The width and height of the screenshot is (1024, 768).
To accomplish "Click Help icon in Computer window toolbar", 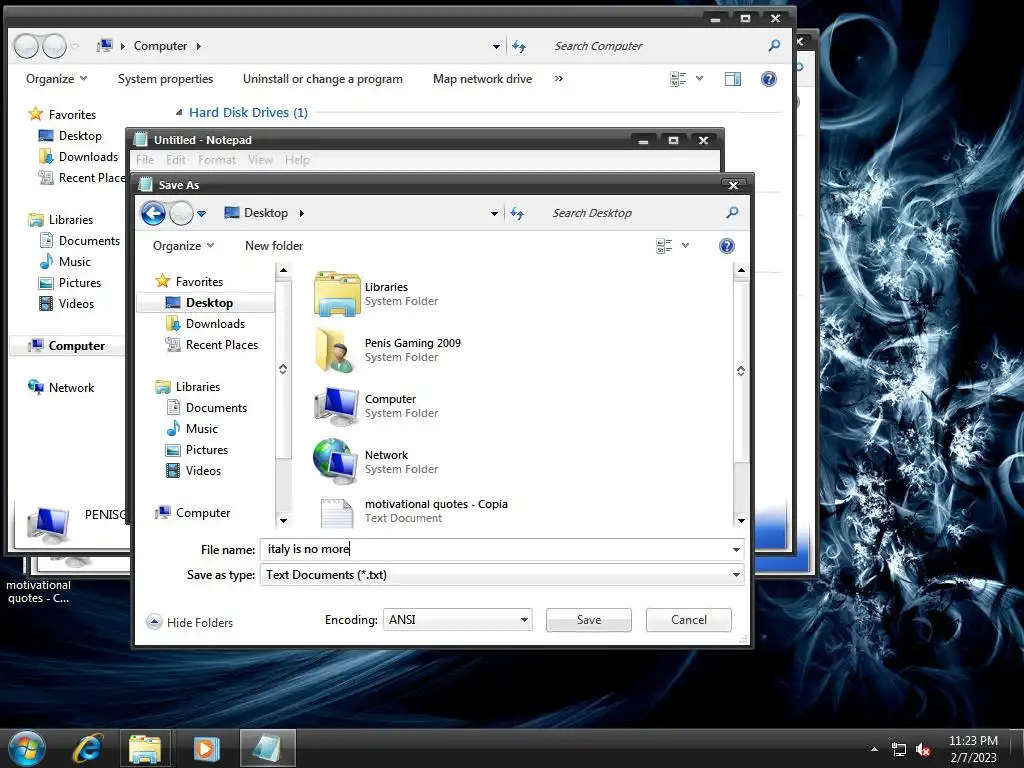I will (769, 79).
